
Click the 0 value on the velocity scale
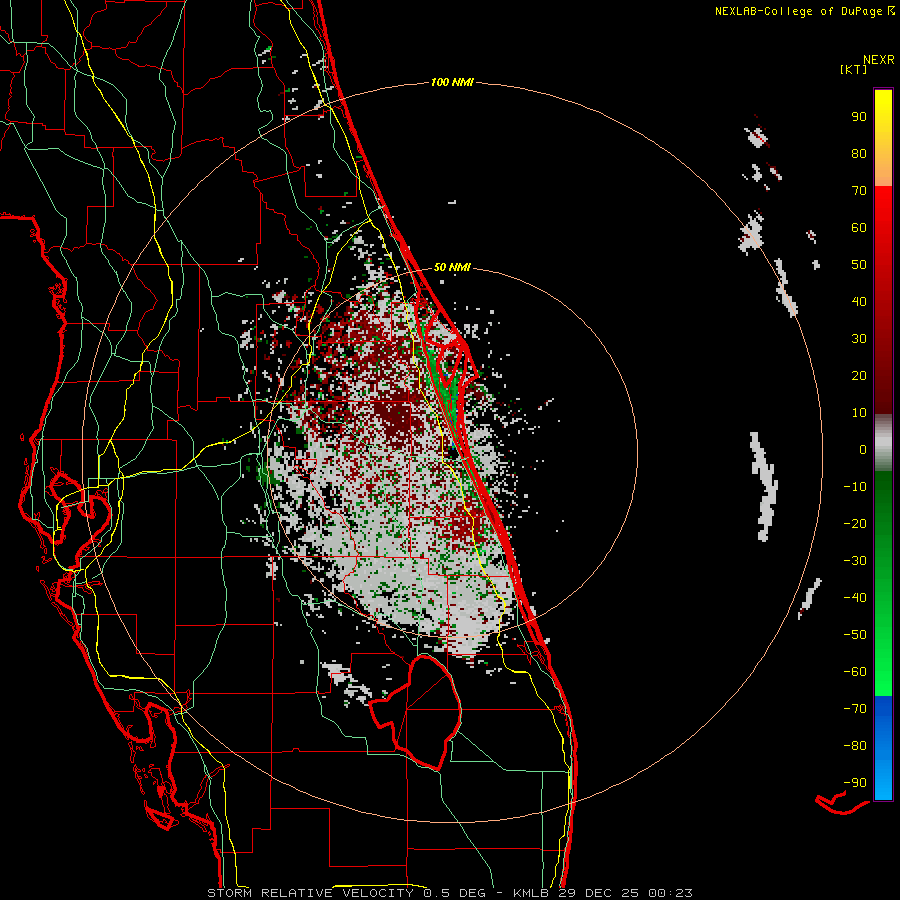[863, 449]
